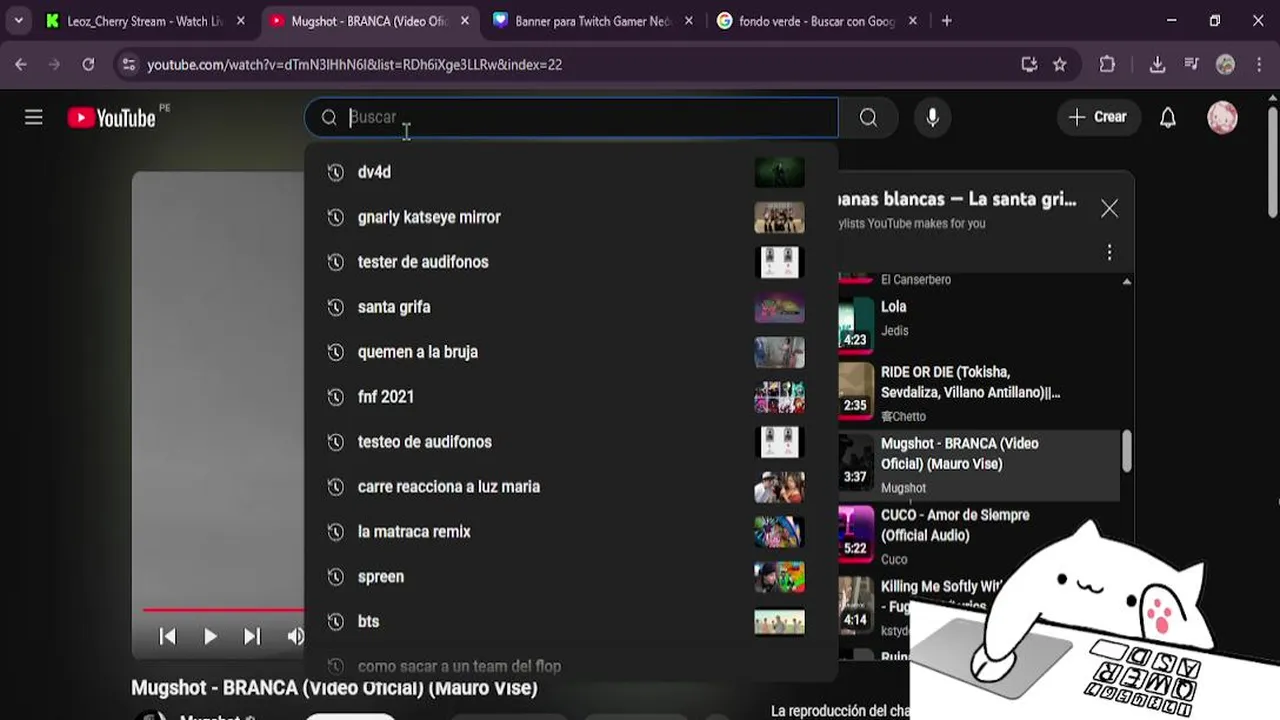Select 'quemen a la bruja' suggestion
This screenshot has width=1280, height=720.
[x=571, y=352]
